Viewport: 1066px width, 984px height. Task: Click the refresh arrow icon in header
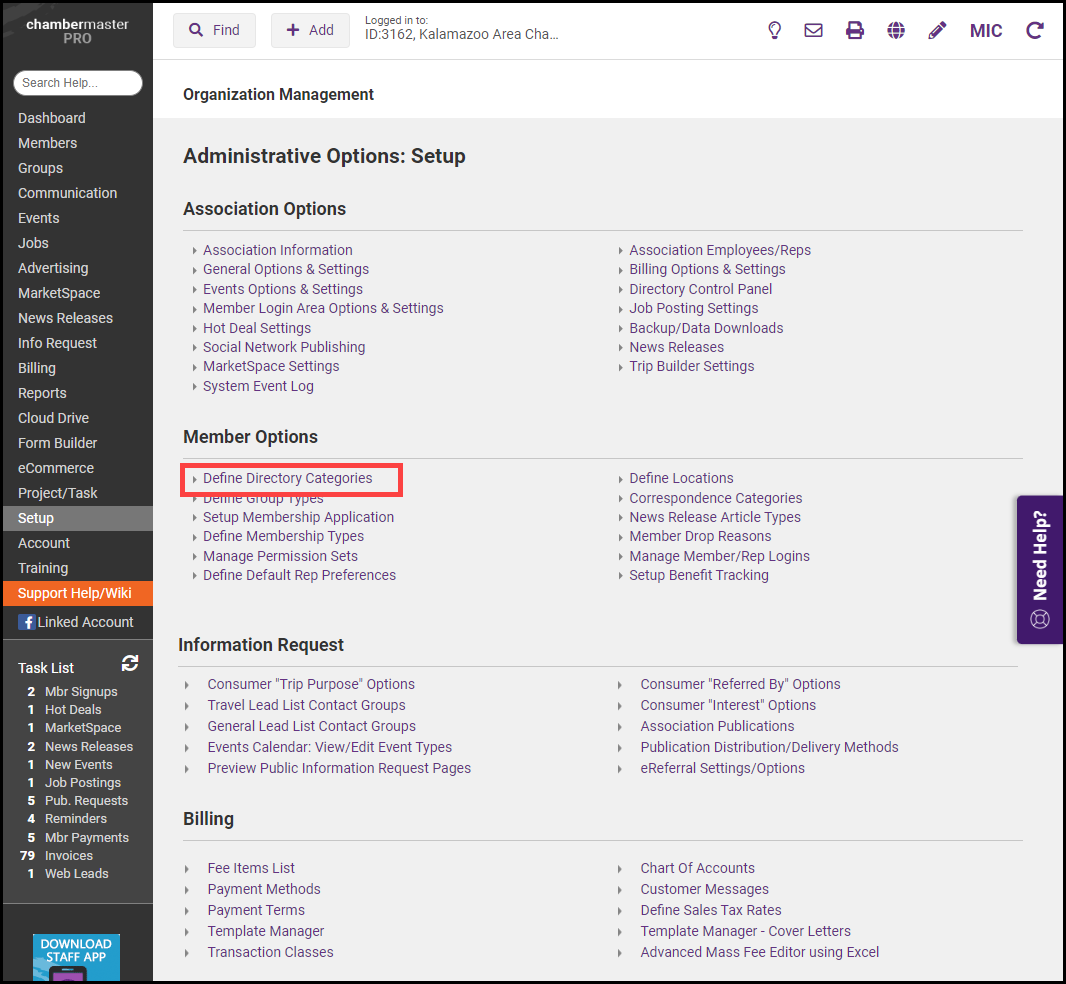pos(1035,30)
